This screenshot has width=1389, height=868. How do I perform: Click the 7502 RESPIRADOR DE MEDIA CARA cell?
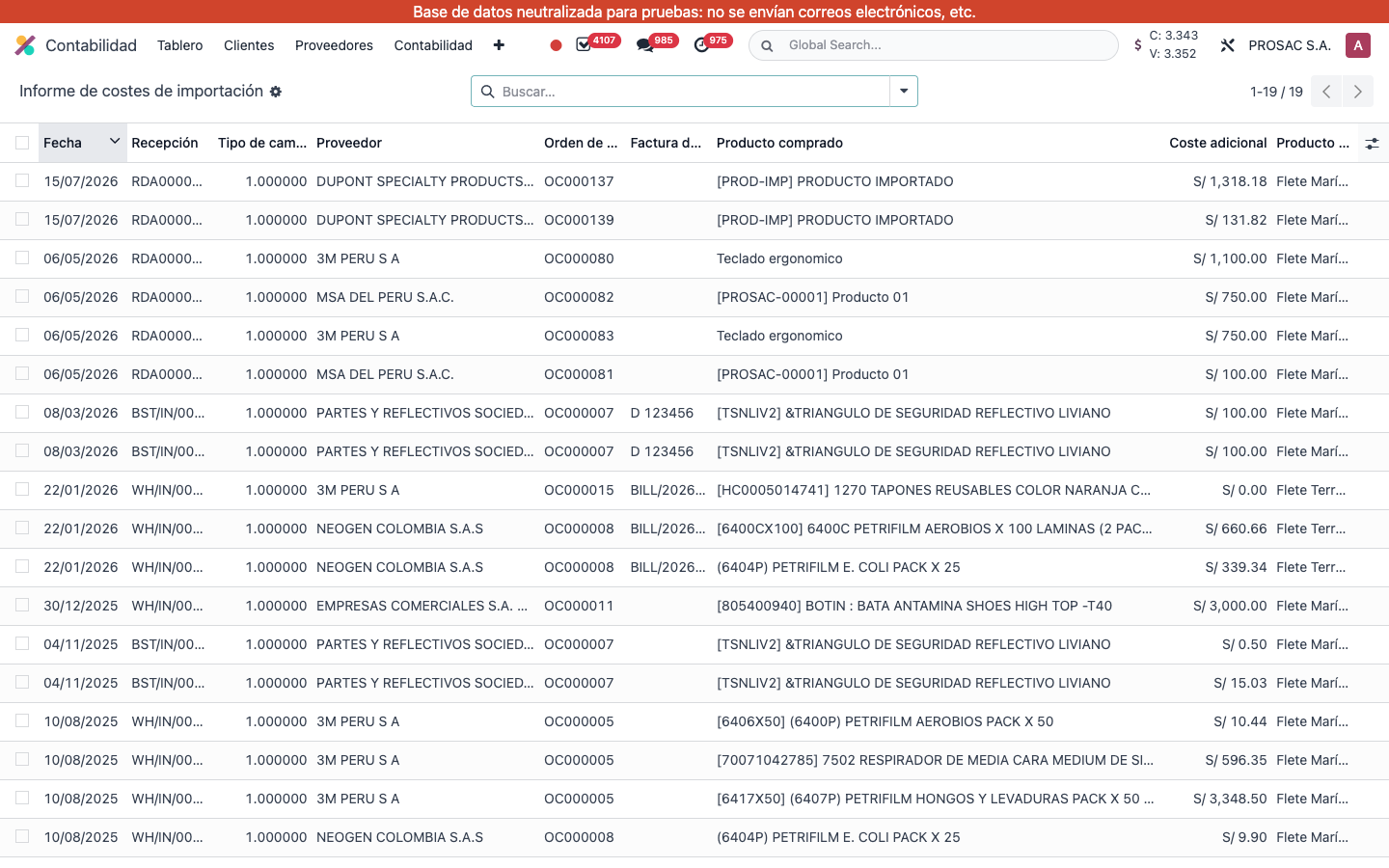point(935,760)
